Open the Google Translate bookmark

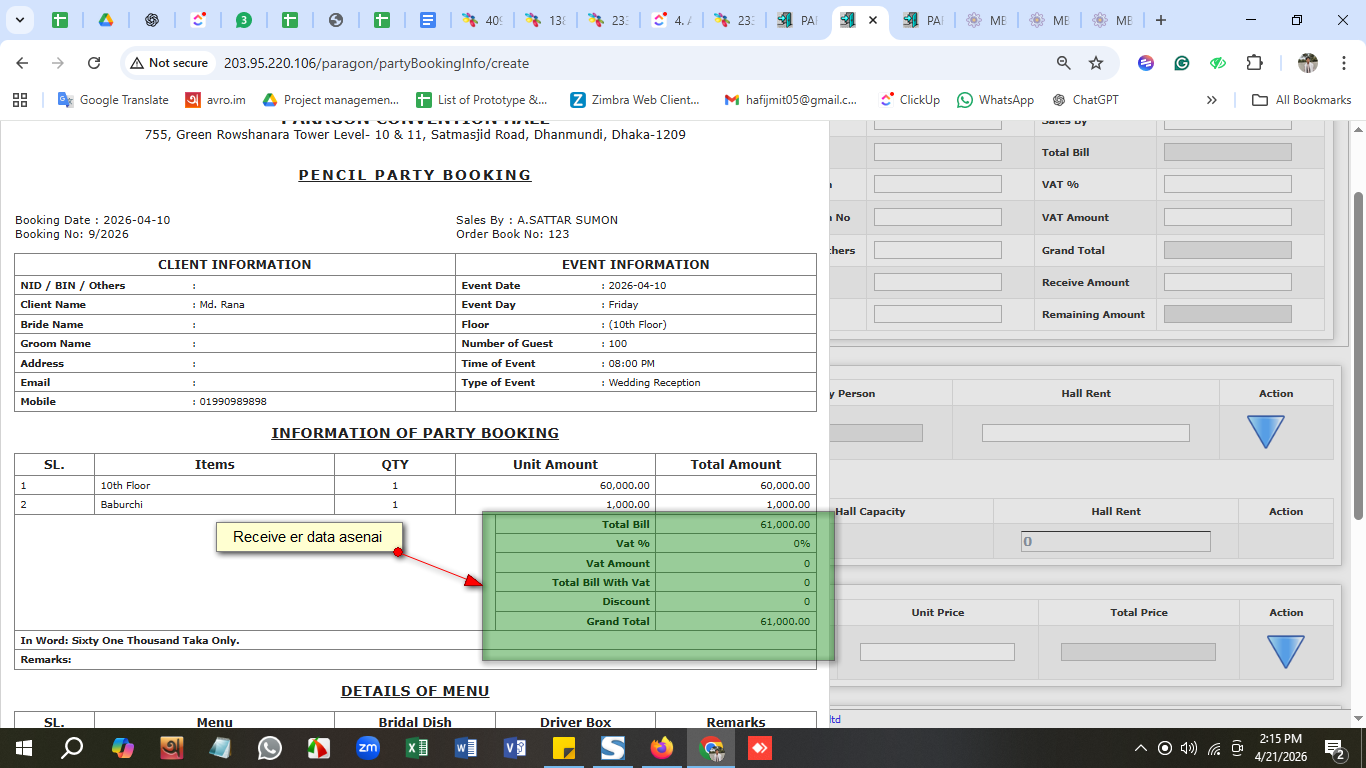pyautogui.click(x=113, y=100)
